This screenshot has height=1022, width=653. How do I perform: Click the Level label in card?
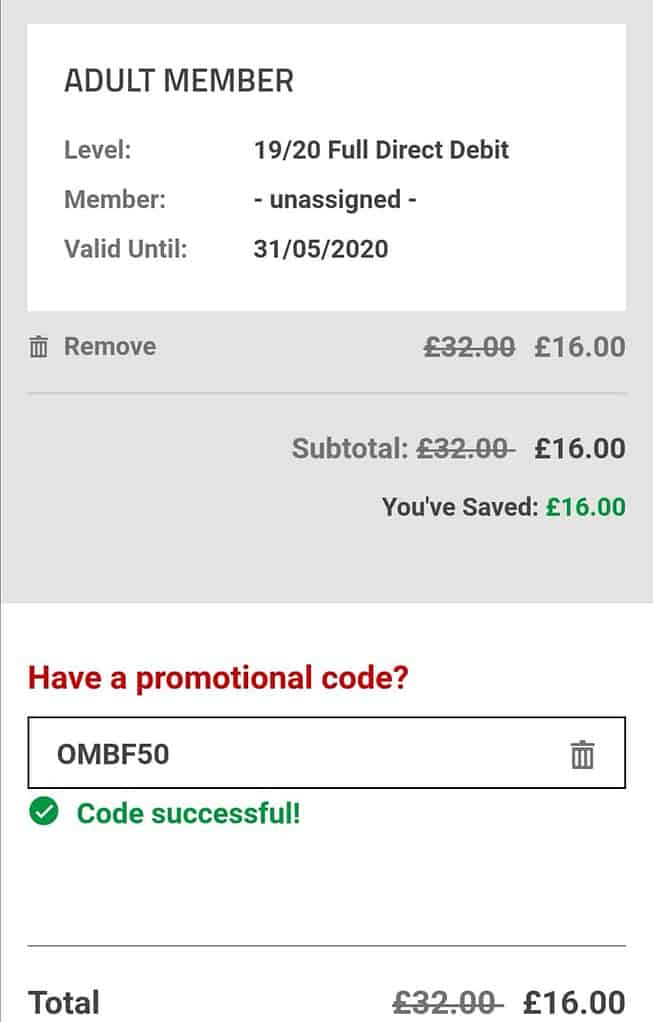pyautogui.click(x=98, y=150)
